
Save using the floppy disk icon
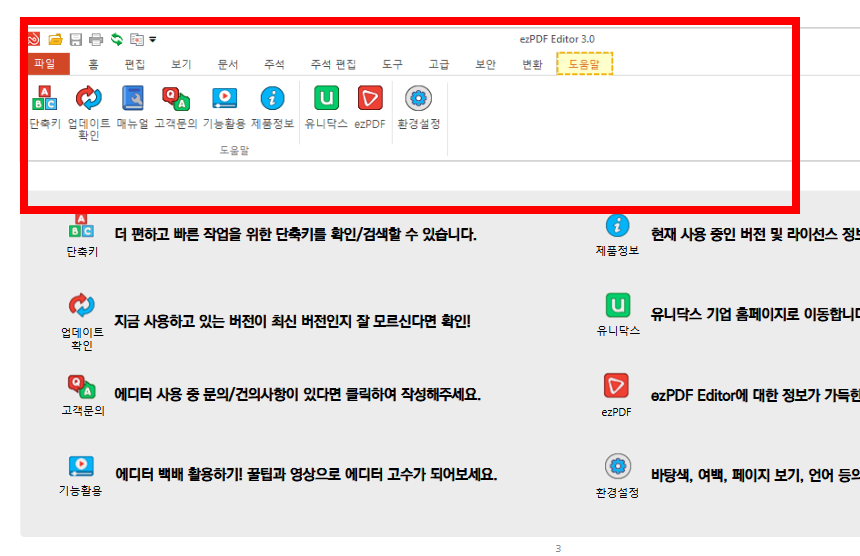click(76, 39)
